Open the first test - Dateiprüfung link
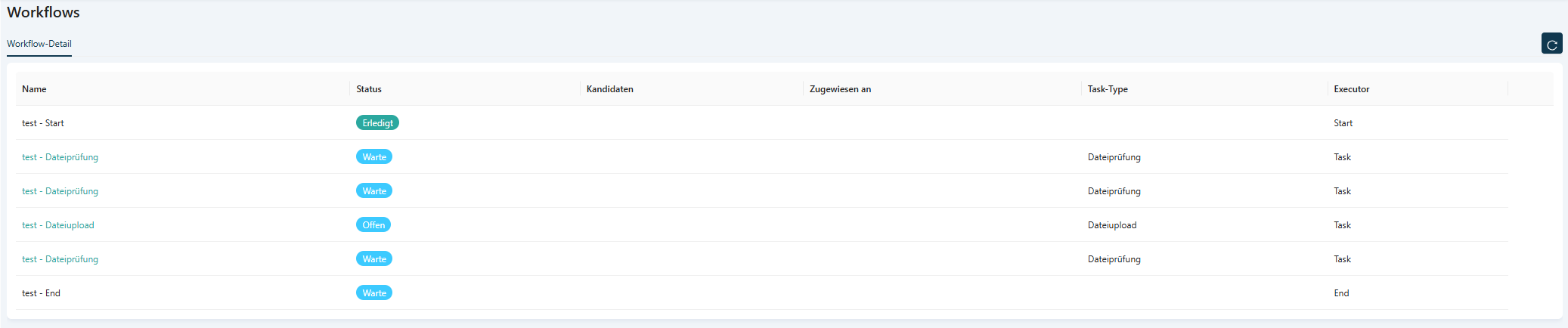 coord(60,157)
